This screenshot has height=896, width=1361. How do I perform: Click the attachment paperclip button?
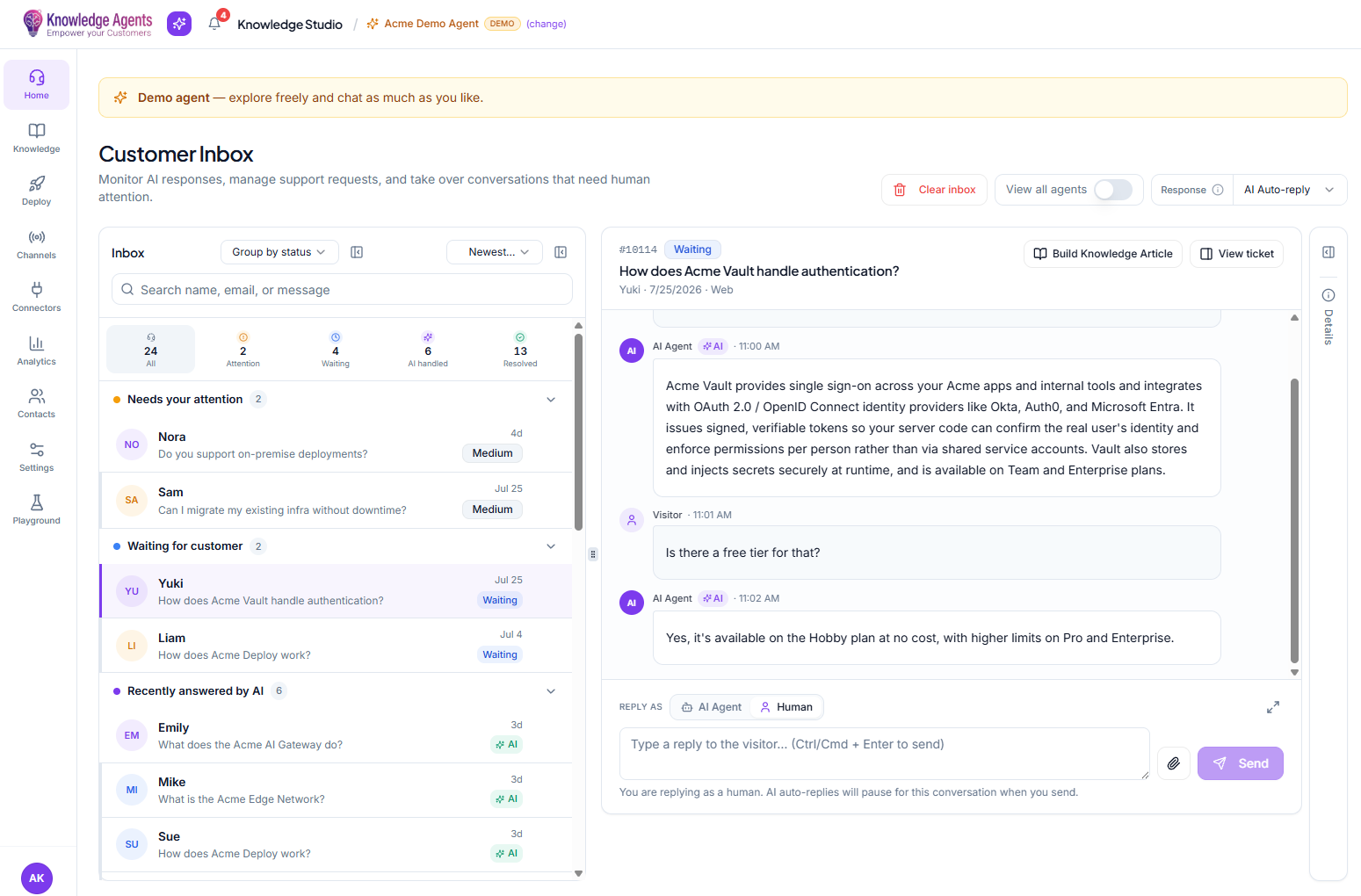(x=1174, y=763)
